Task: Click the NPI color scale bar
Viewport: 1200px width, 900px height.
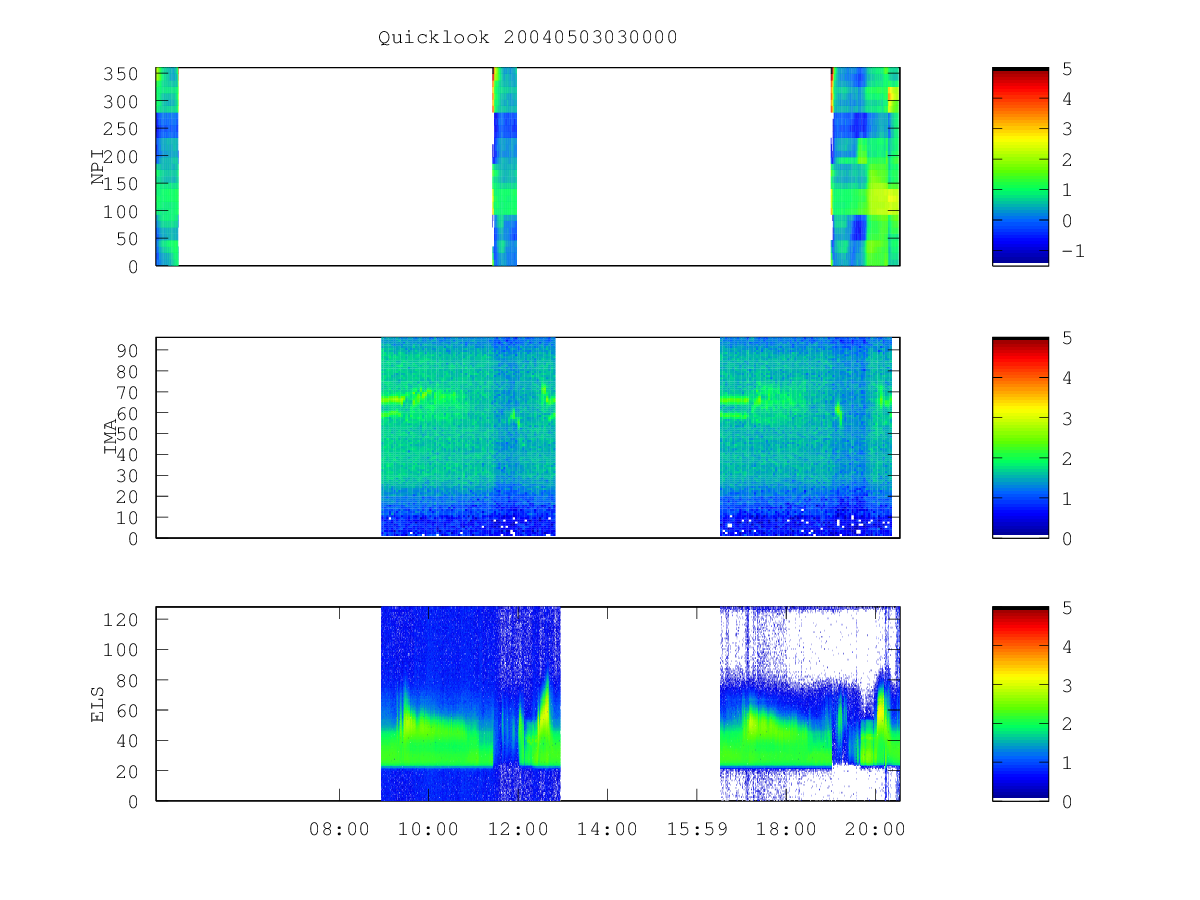Action: coord(1020,166)
